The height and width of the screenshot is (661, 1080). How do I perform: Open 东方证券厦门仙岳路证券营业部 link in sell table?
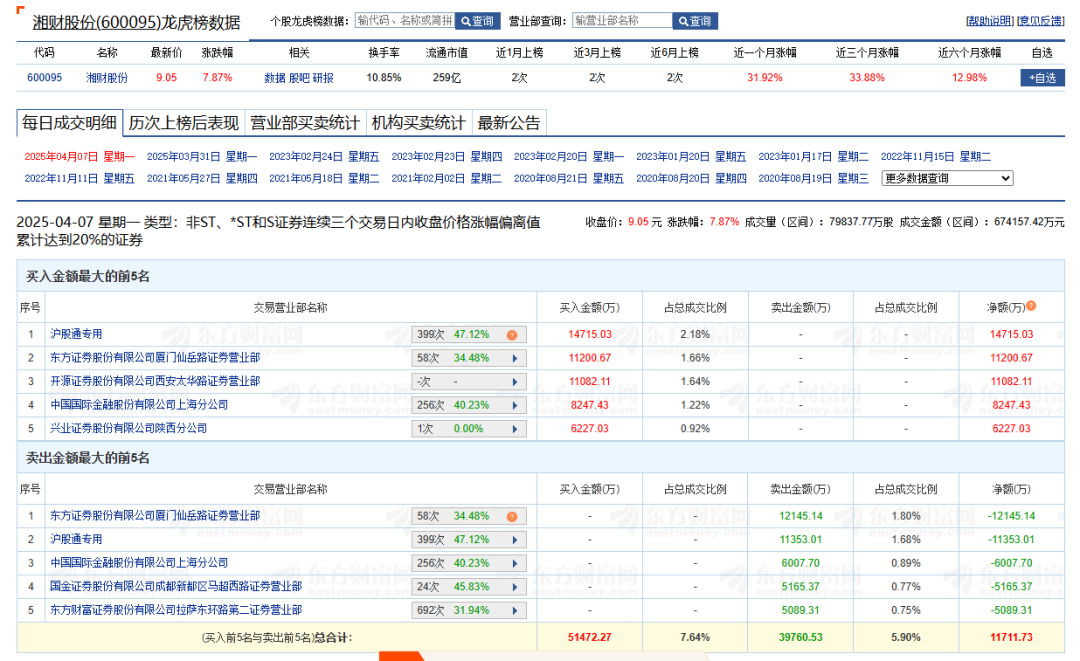(155, 516)
